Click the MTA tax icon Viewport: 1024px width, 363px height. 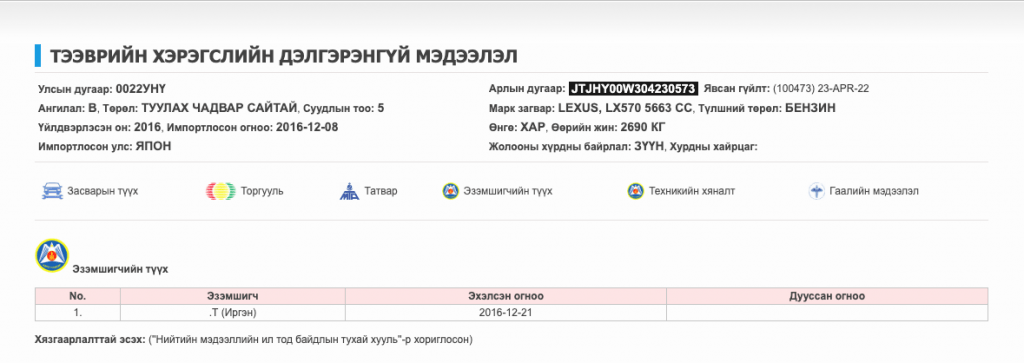(x=349, y=191)
